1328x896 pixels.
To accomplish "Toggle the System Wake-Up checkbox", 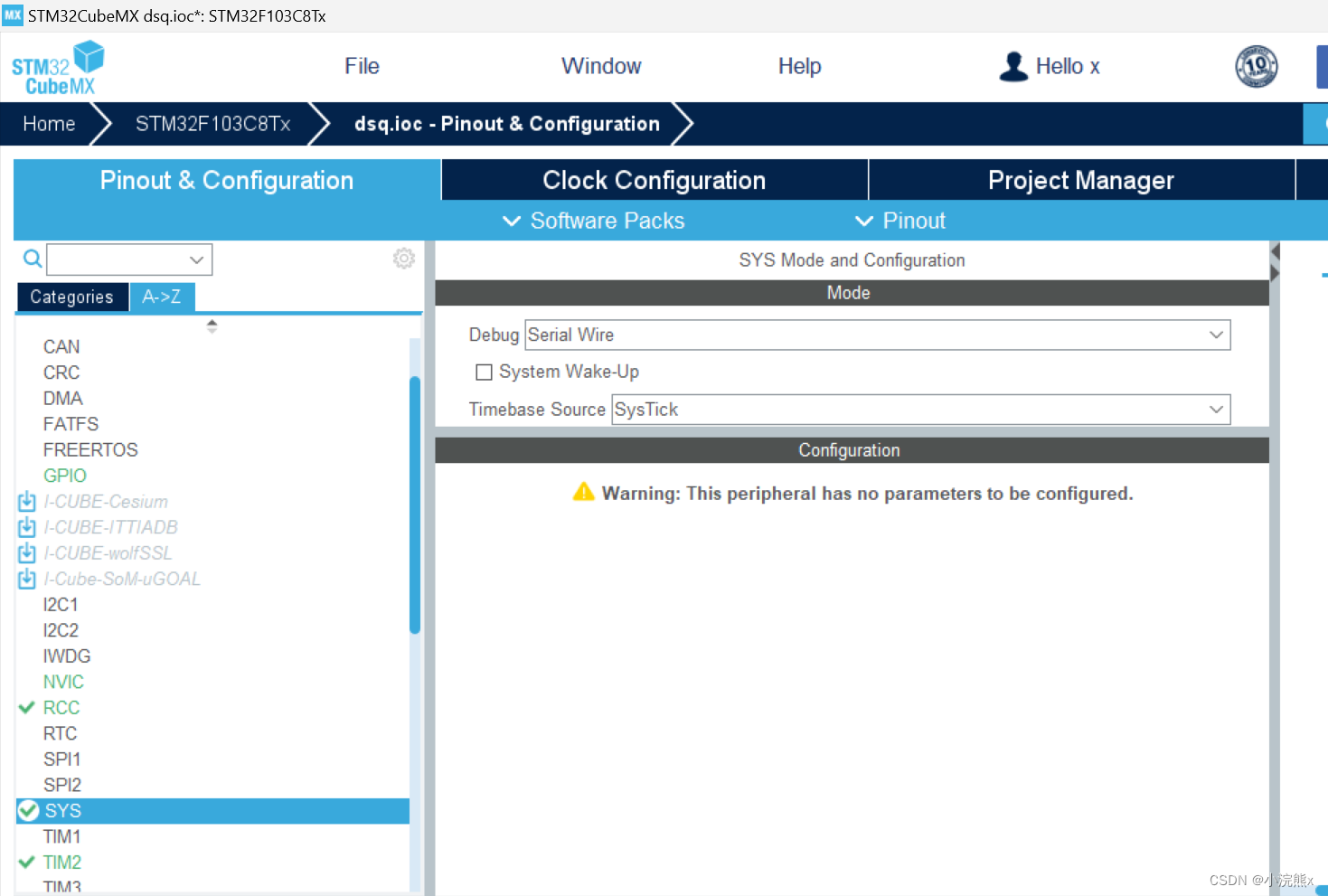I will tap(485, 373).
